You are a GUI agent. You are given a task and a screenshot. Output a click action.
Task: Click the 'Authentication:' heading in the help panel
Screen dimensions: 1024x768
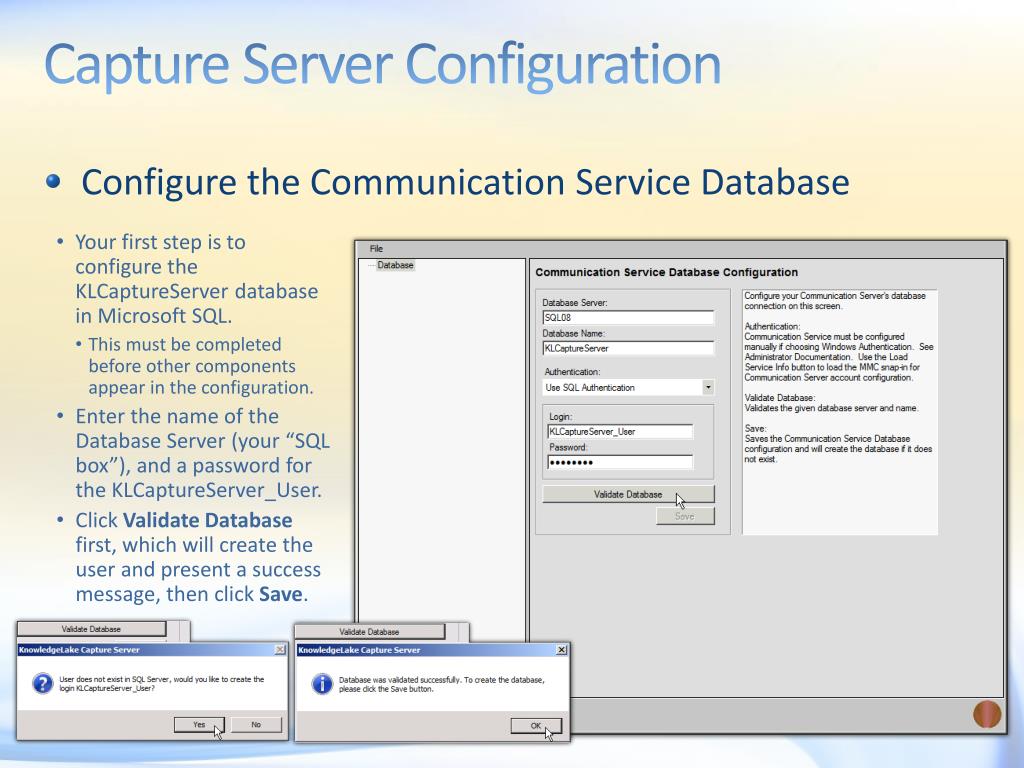point(772,327)
